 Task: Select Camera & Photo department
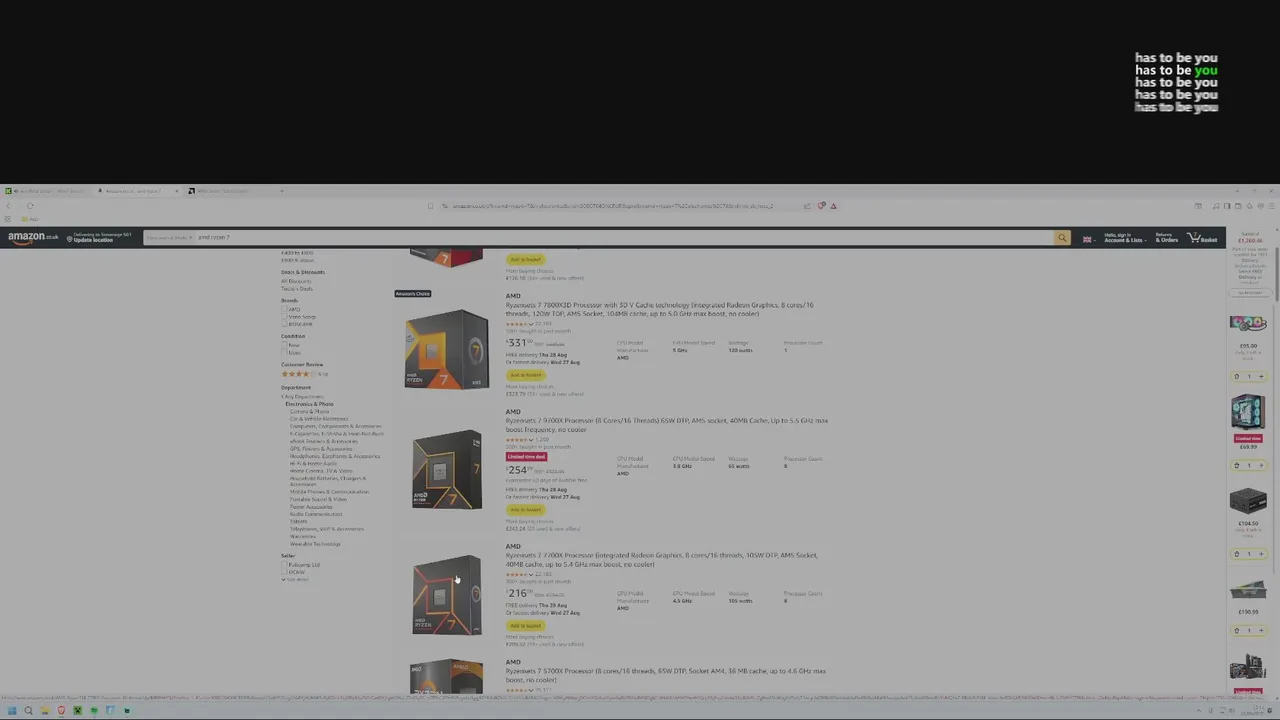tap(309, 411)
